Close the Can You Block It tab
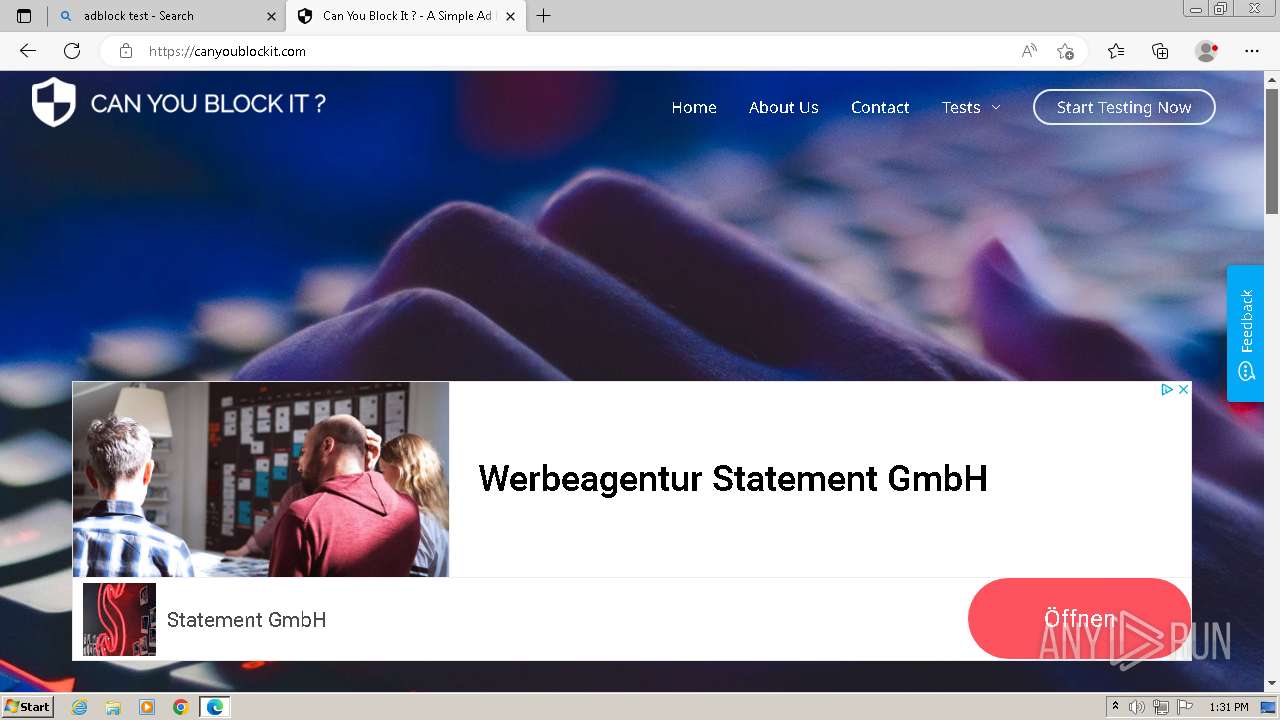The width and height of the screenshot is (1280, 720). [x=511, y=16]
